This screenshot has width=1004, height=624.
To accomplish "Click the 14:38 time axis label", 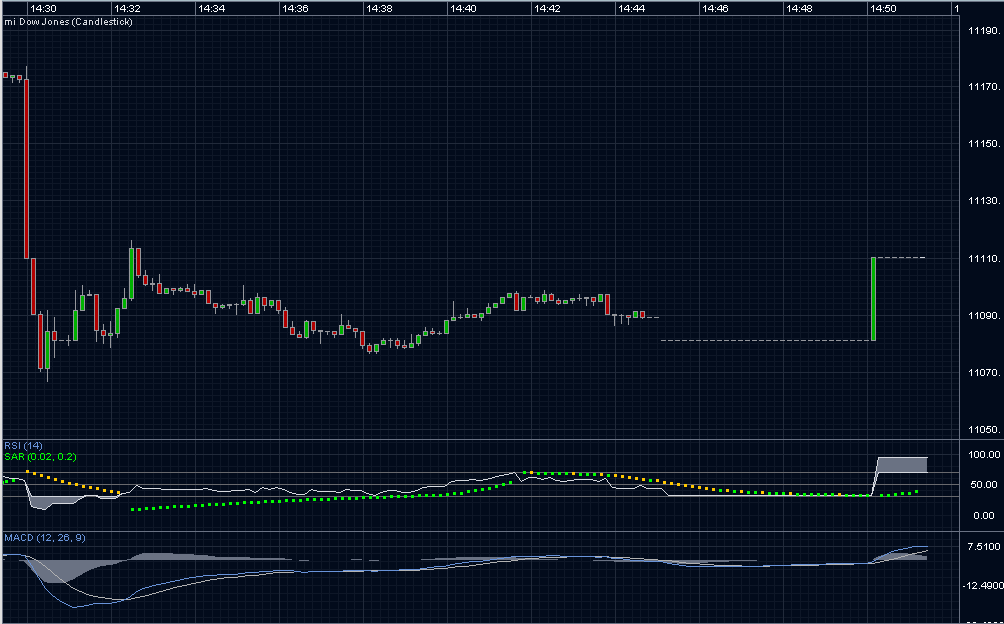I will pos(379,8).
